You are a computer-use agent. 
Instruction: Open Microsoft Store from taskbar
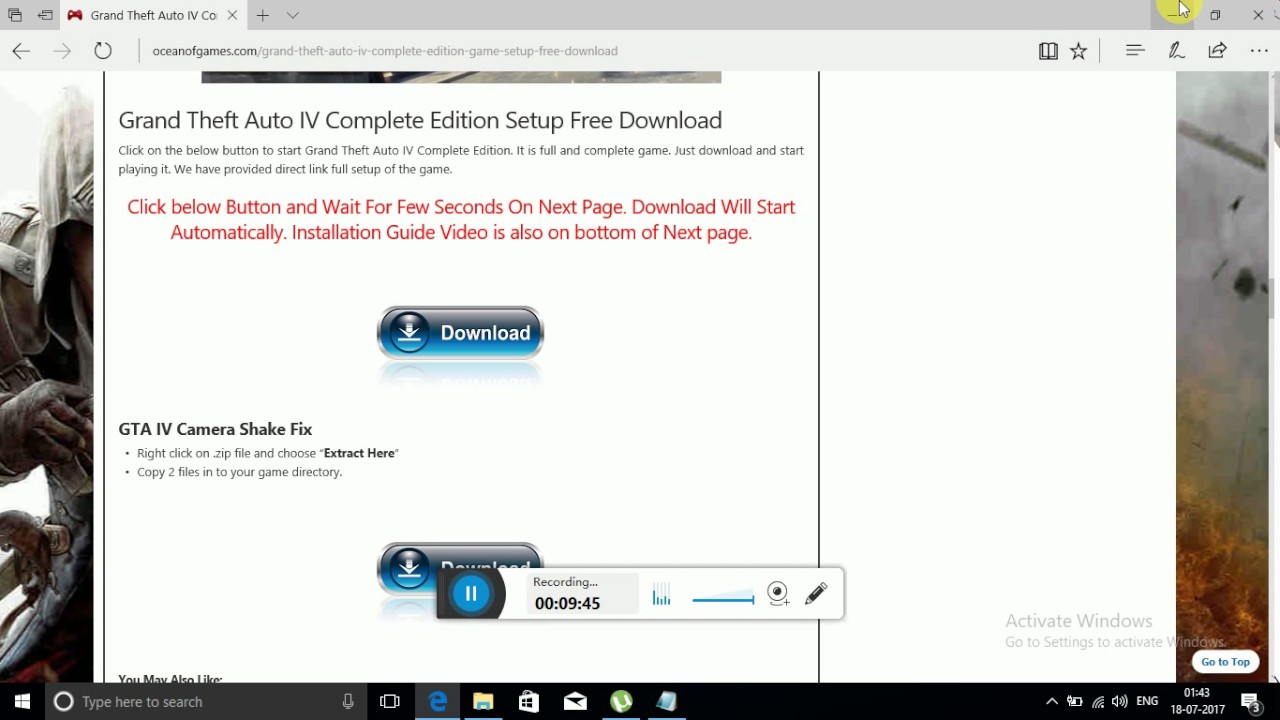pos(529,702)
